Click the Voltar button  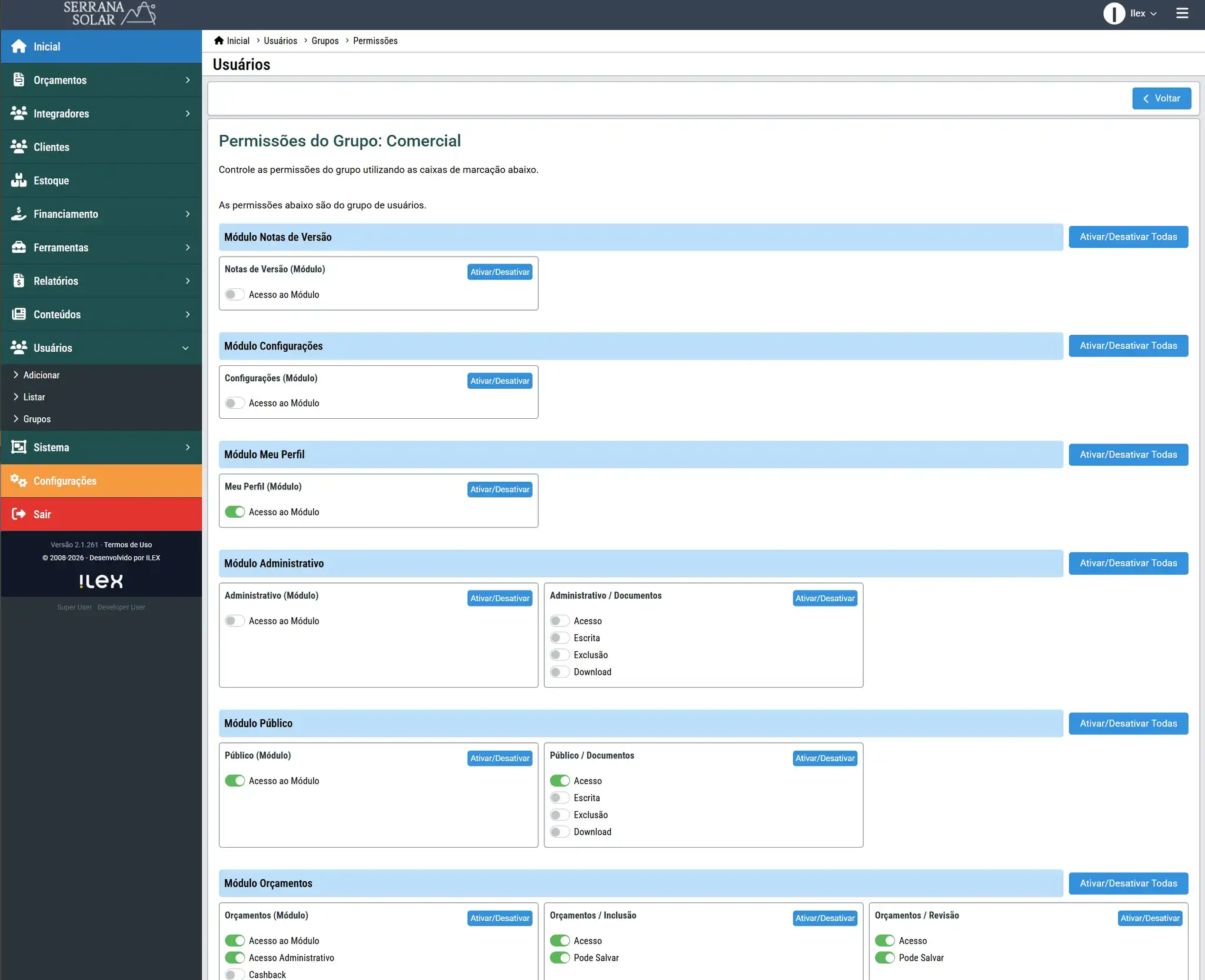1161,98
